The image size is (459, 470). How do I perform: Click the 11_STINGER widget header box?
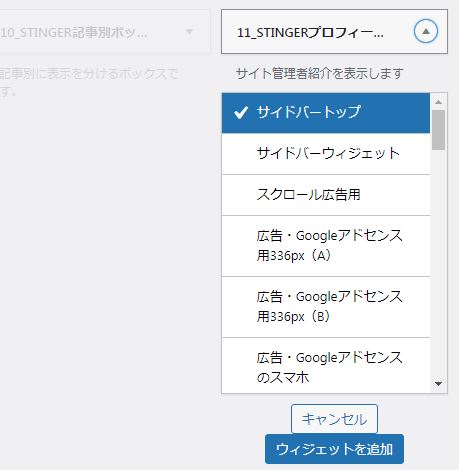334,32
